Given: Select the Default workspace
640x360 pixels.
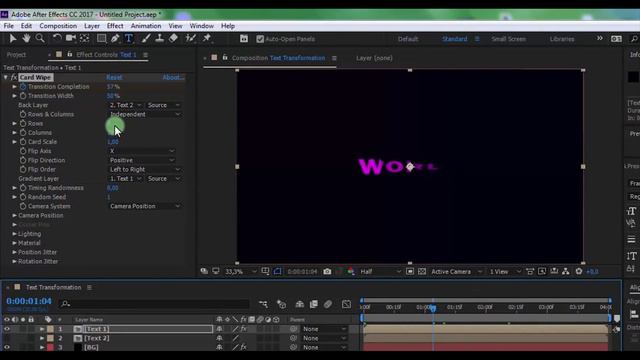Looking at the screenshot, I should pyautogui.click(x=408, y=39).
